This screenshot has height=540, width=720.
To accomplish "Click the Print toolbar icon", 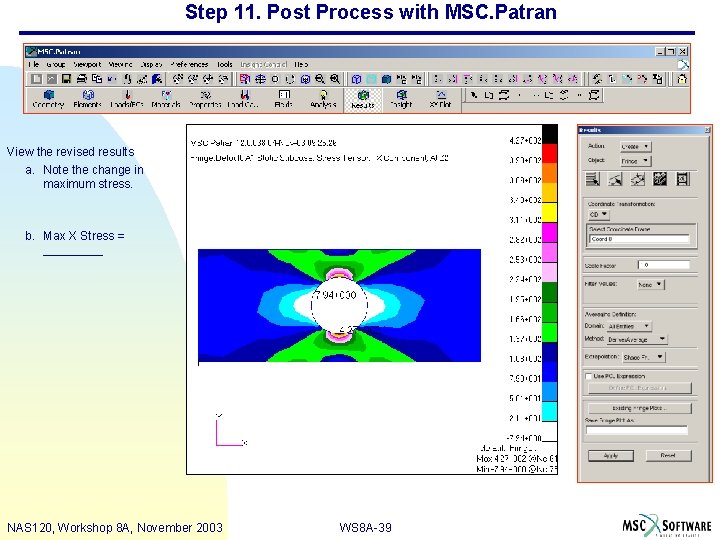I will (82, 79).
